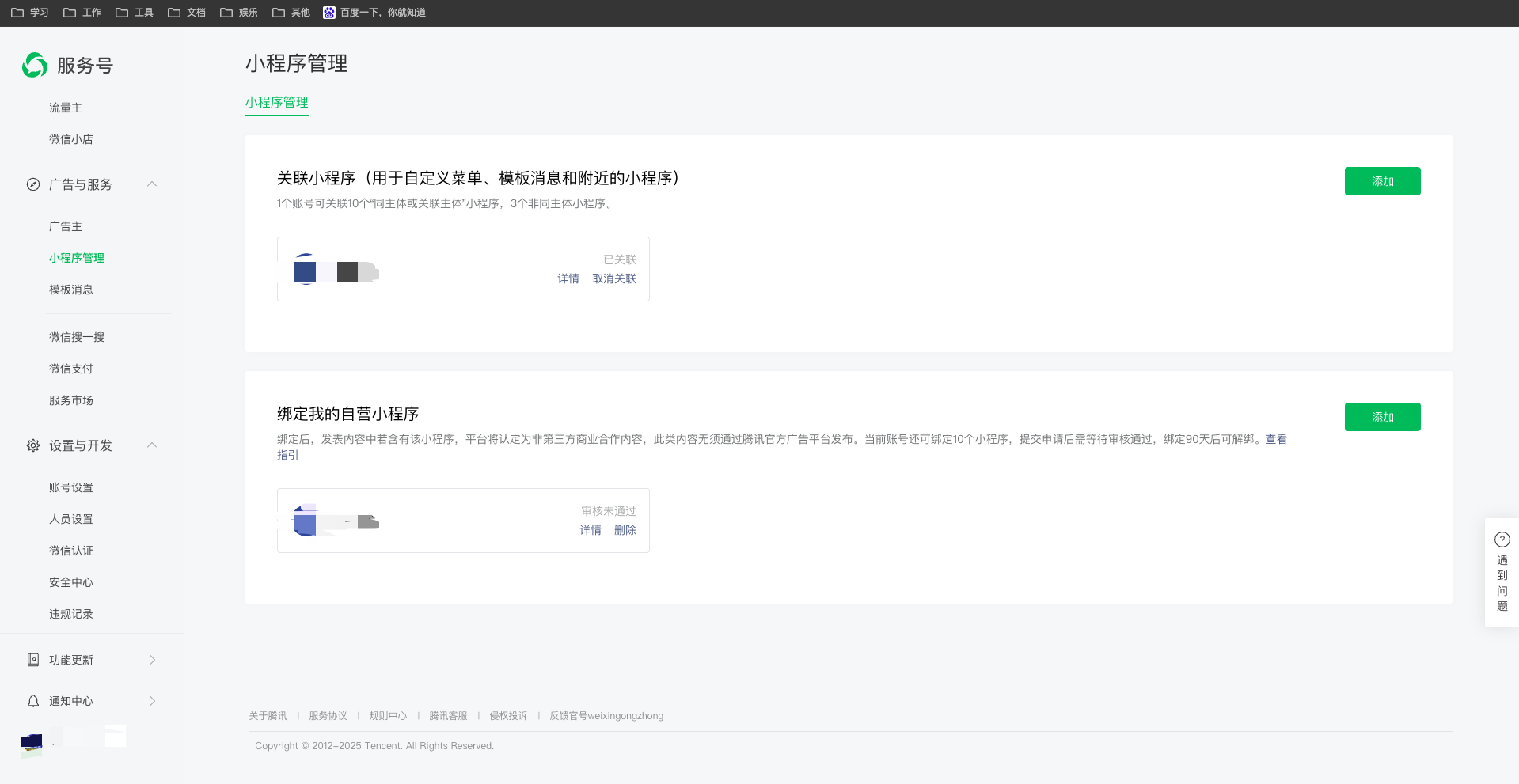1519x784 pixels.
Task: Click 添加 button for 关联小程序
Action: pyautogui.click(x=1383, y=181)
